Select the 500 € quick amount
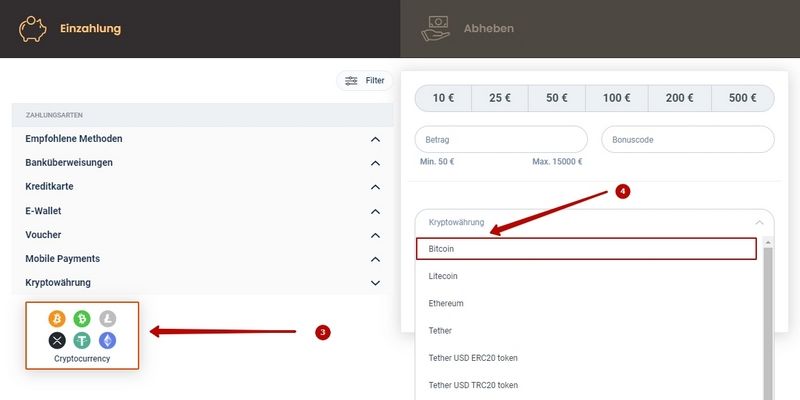The height and width of the screenshot is (400, 800). (742, 98)
